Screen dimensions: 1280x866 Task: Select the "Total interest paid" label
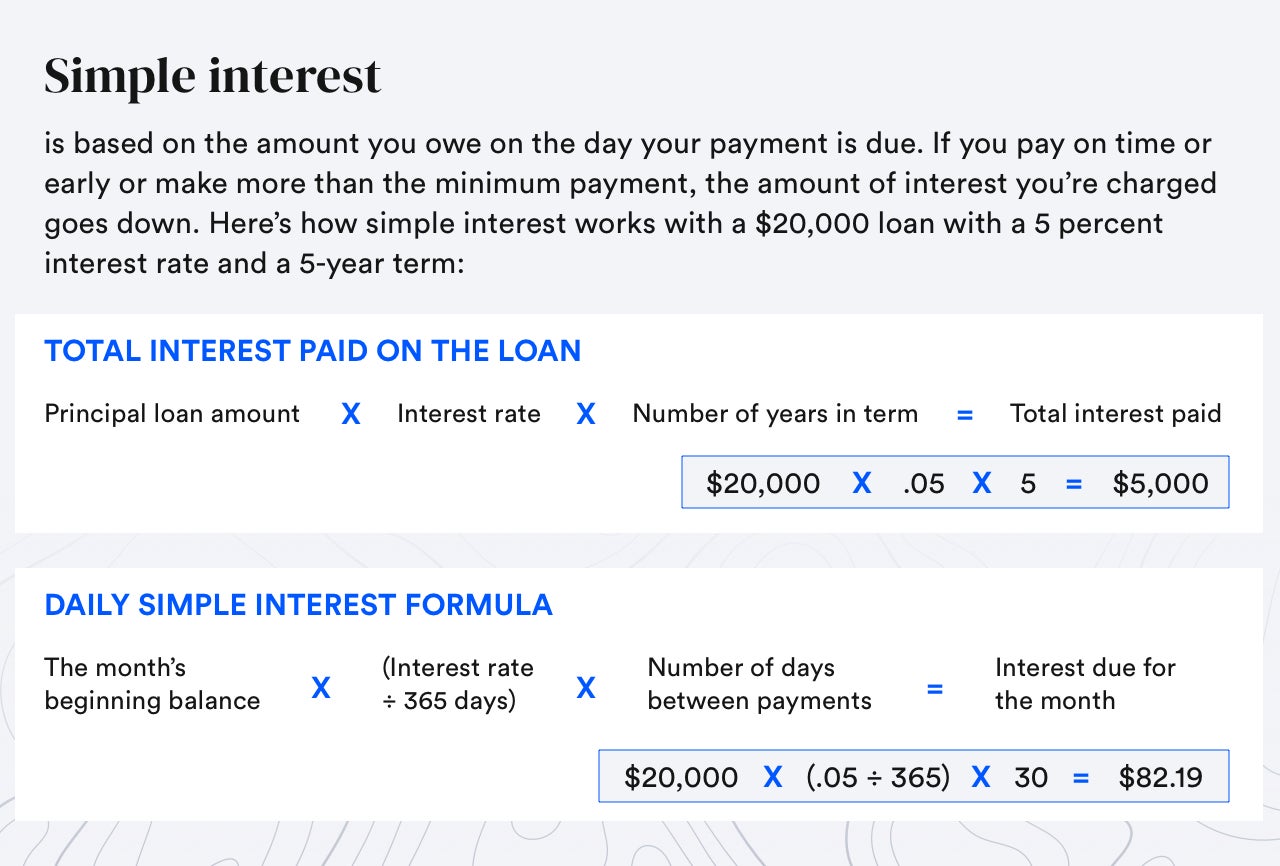coord(1115,414)
